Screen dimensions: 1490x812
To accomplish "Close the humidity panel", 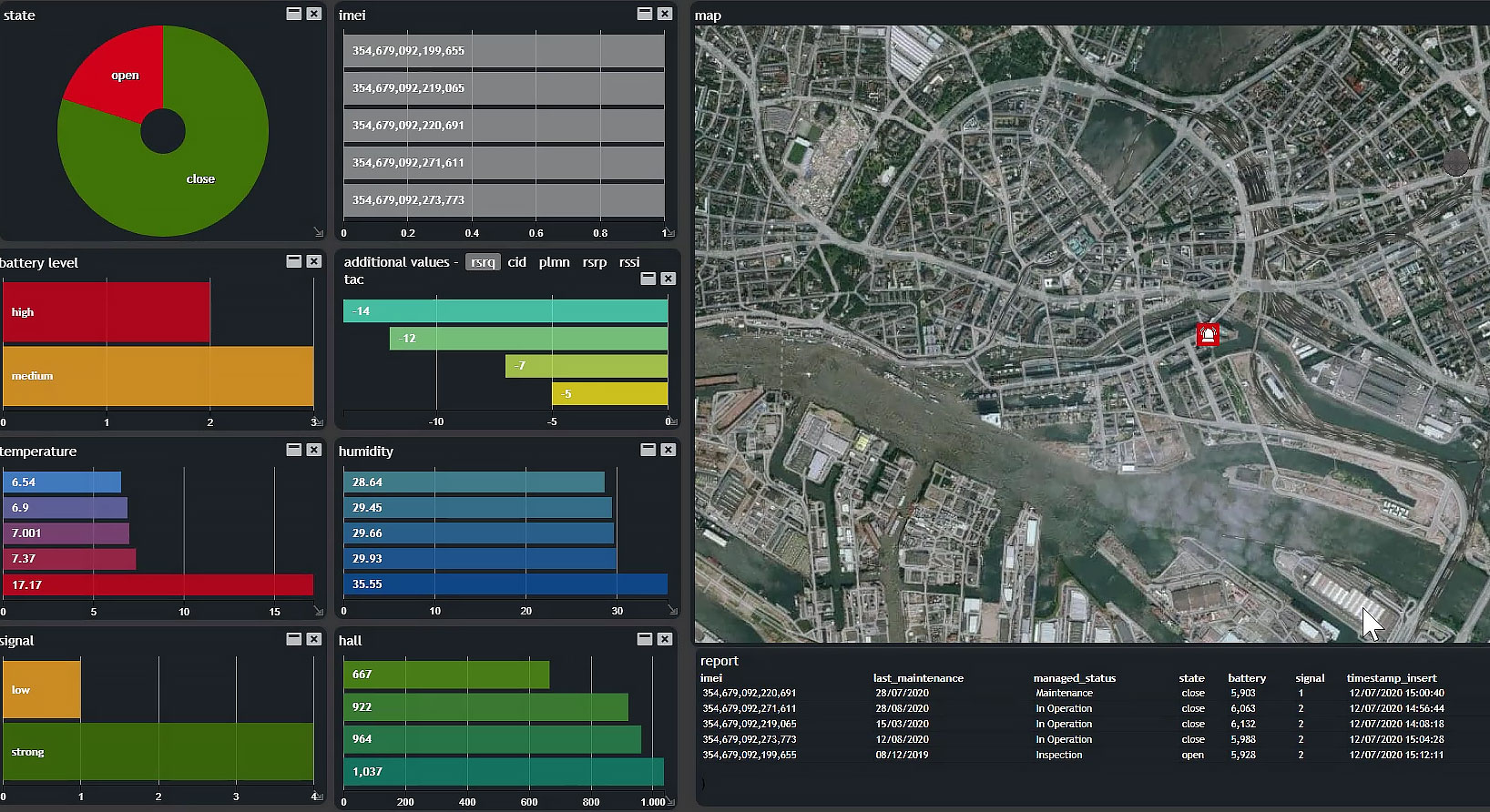I will coord(668,450).
